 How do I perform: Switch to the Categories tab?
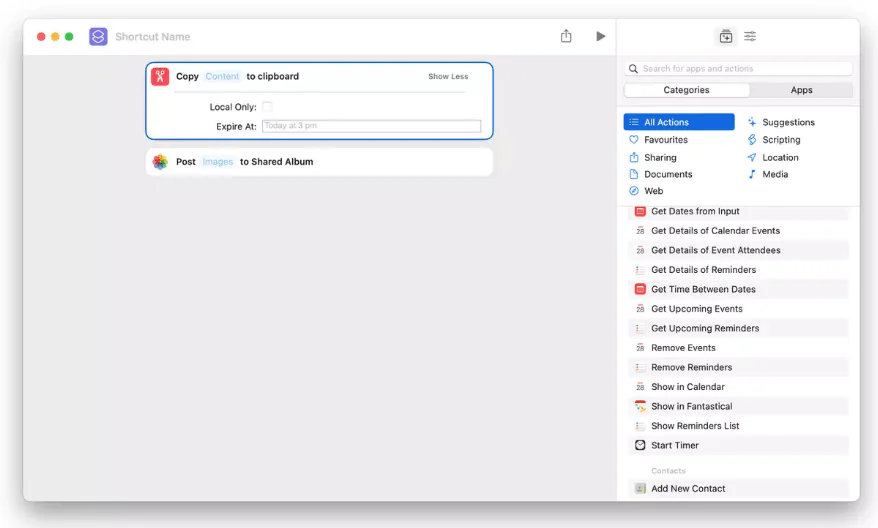(686, 90)
